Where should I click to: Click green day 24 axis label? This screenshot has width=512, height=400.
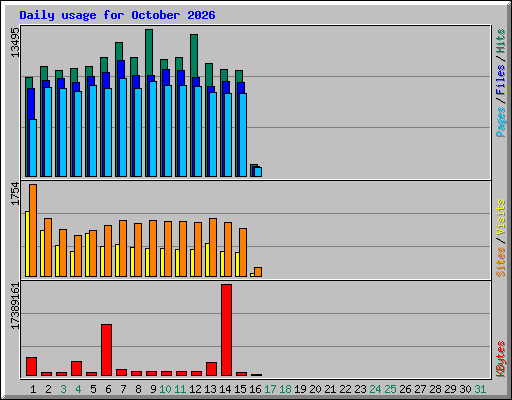[x=375, y=389]
